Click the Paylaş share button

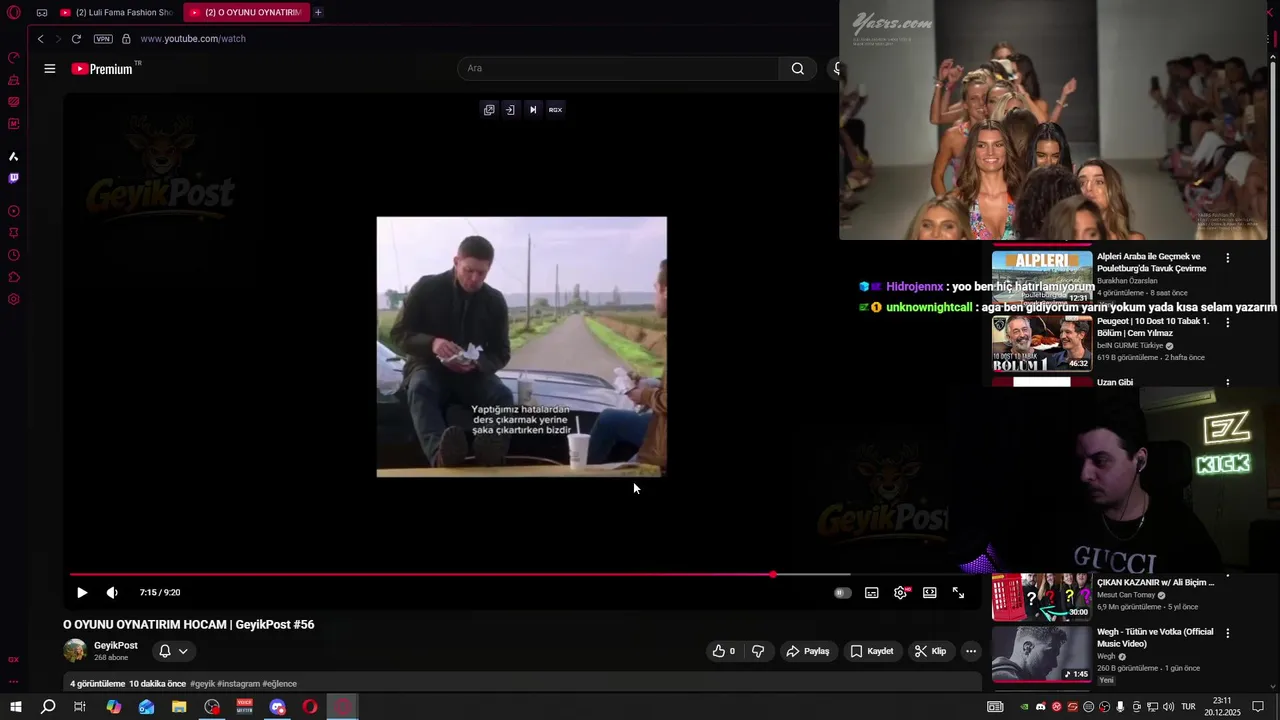[808, 651]
